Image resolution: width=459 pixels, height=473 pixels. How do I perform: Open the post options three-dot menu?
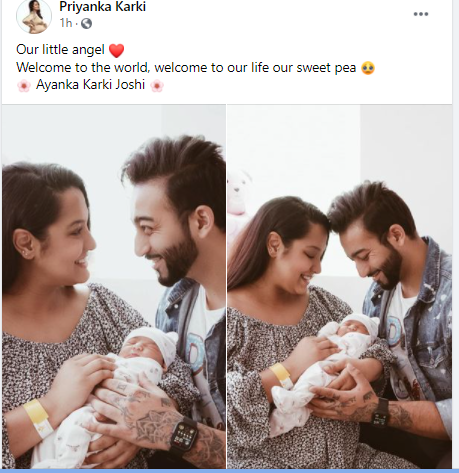(421, 14)
